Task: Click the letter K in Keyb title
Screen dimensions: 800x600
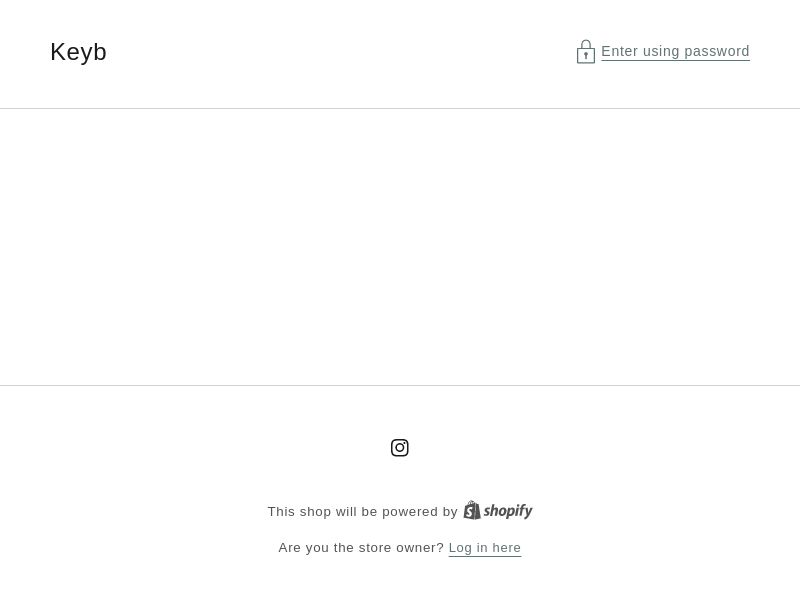Action: pyautogui.click(x=58, y=52)
